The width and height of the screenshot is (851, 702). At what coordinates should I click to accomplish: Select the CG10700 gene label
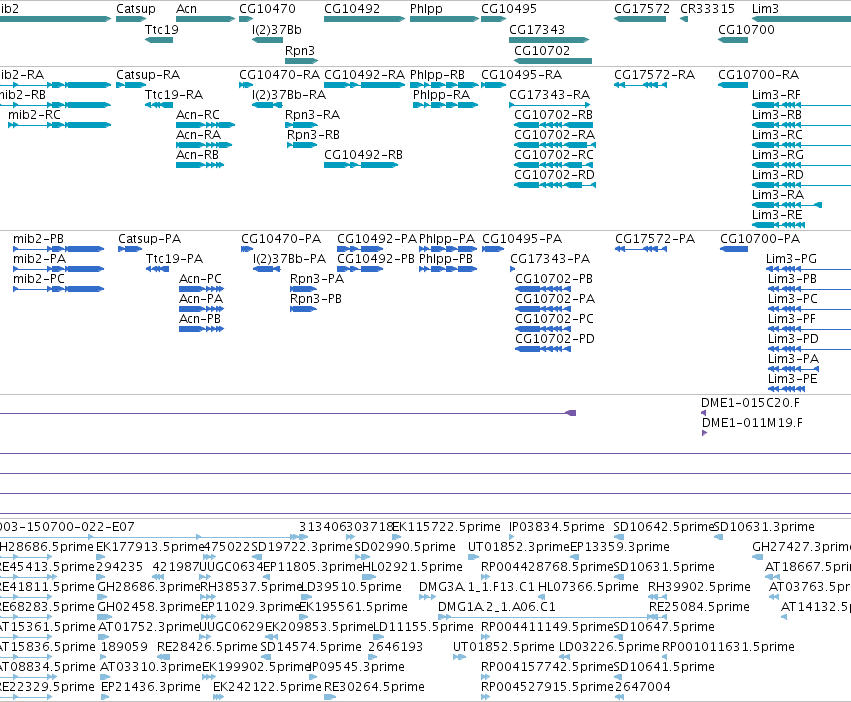pos(746,29)
